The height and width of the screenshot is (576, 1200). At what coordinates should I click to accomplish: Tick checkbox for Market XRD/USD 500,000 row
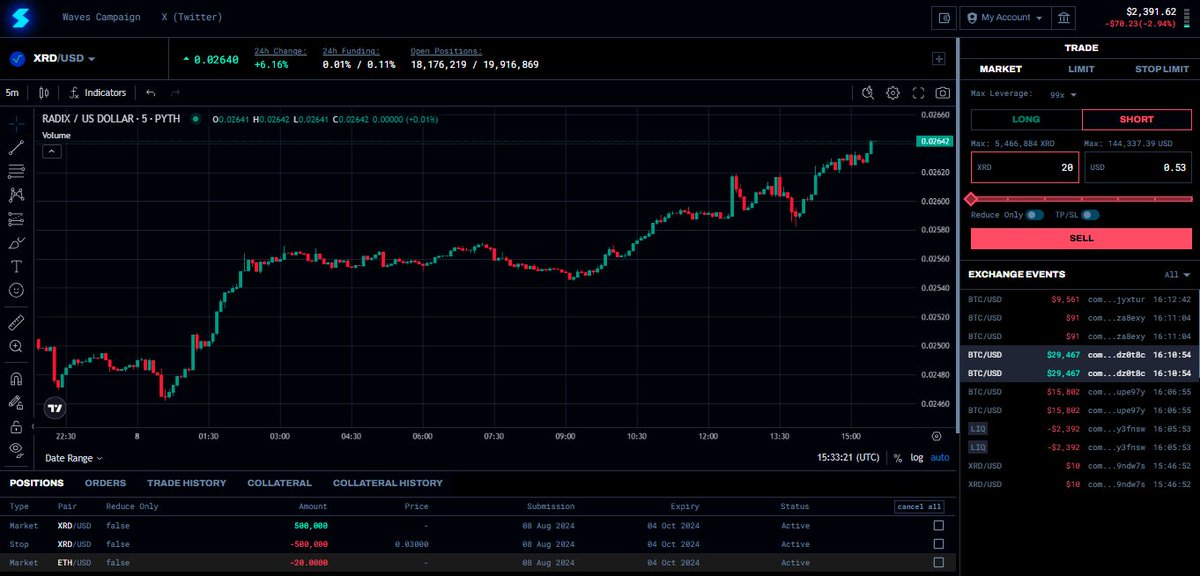(x=938, y=525)
